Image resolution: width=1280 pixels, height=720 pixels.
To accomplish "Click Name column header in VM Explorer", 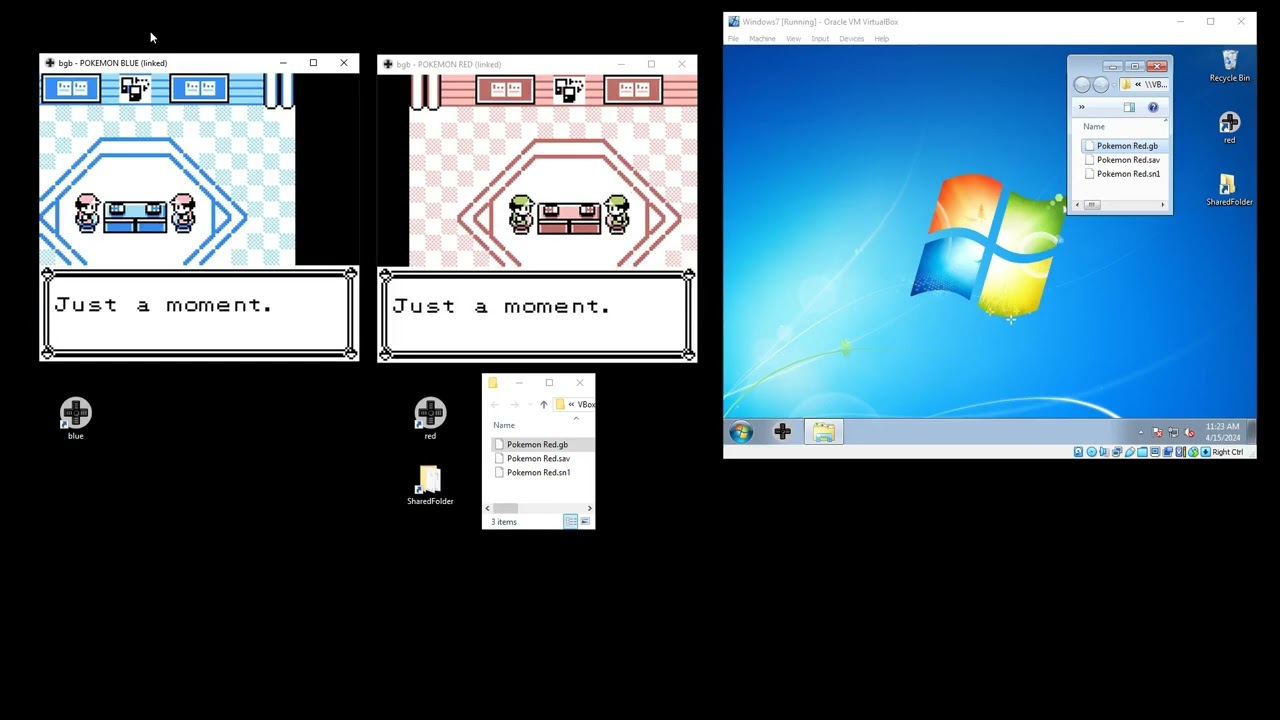I will coord(1094,127).
